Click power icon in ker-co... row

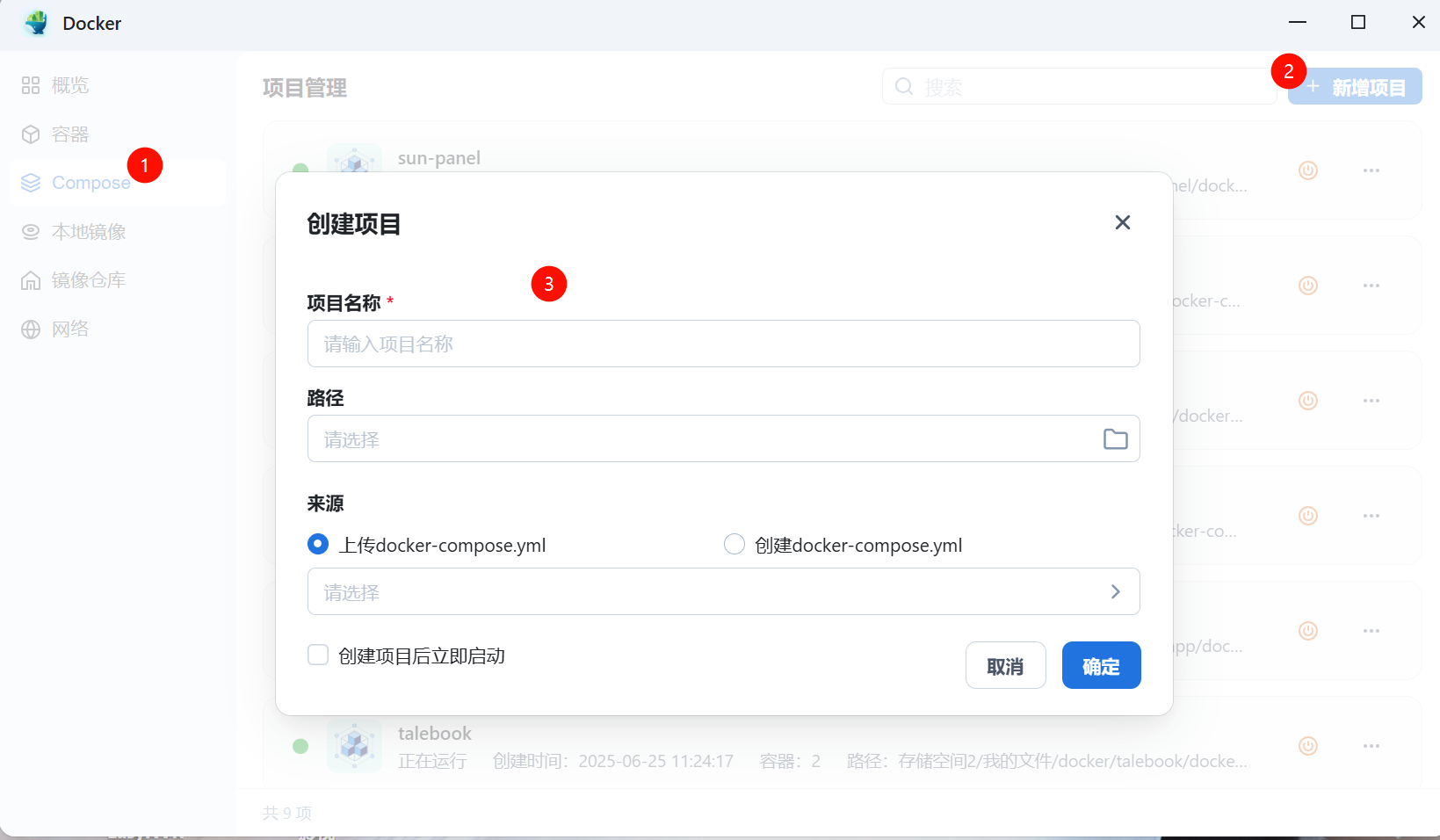click(x=1308, y=516)
